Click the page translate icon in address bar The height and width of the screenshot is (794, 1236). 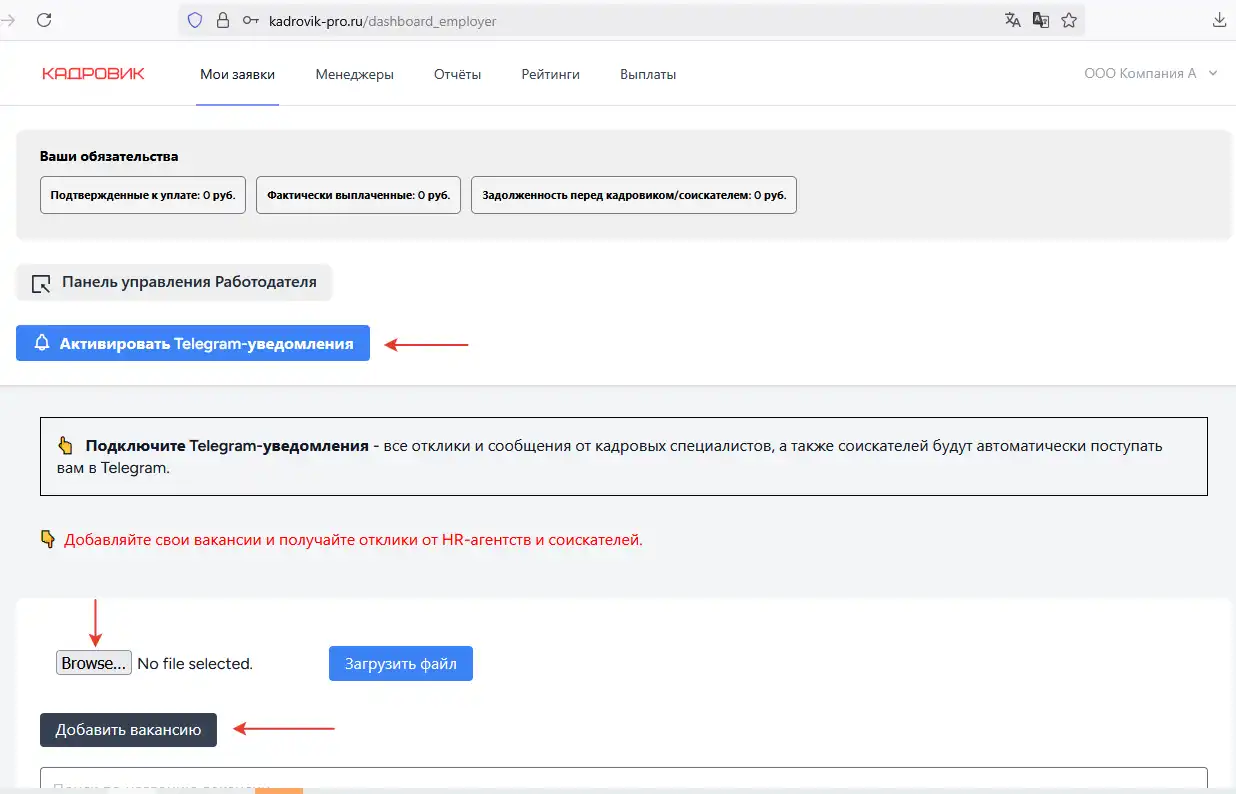[x=1013, y=20]
